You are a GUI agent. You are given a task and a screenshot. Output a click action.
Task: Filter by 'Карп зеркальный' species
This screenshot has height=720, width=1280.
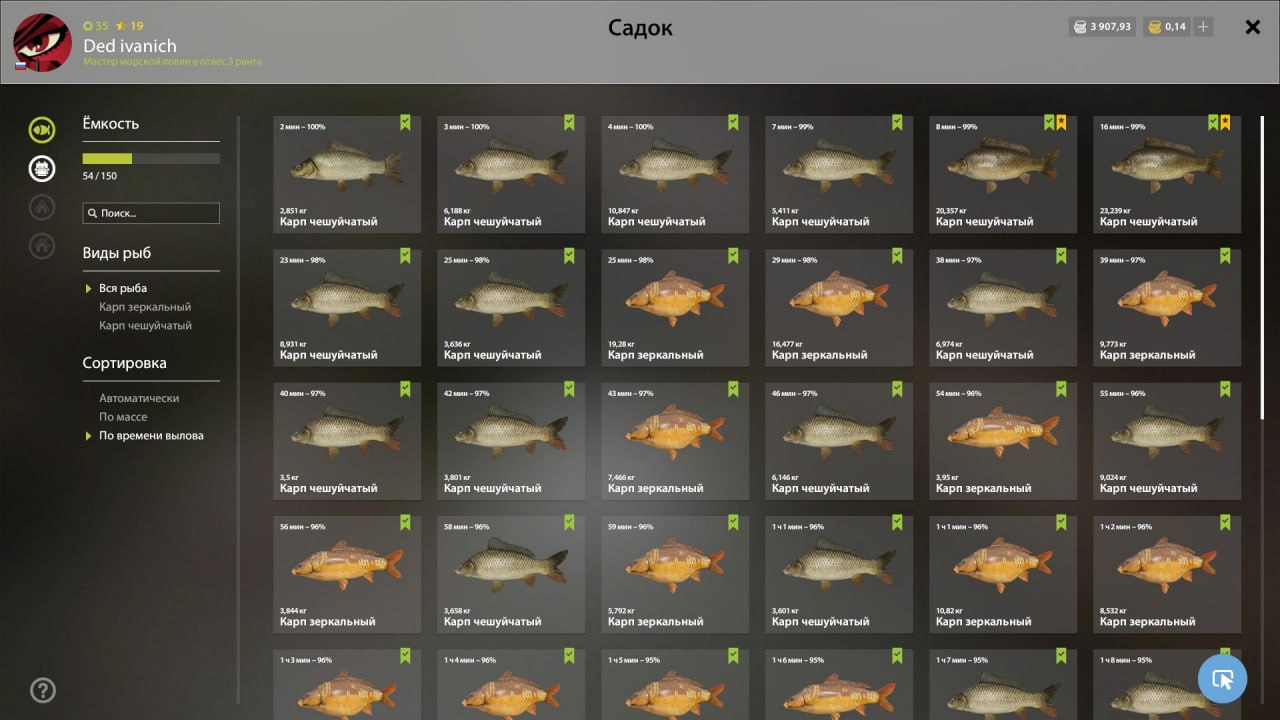pos(145,307)
